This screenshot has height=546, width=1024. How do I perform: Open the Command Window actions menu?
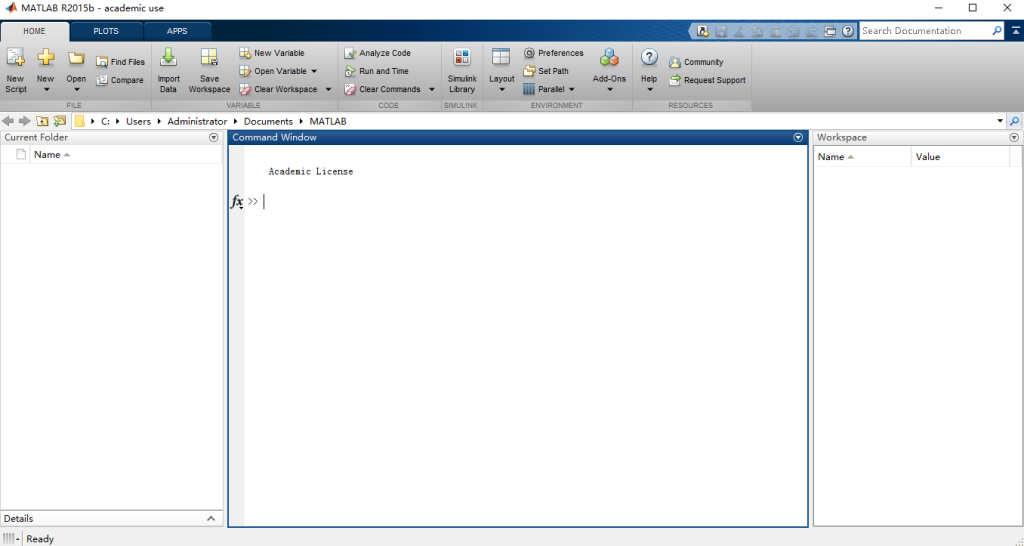[798, 138]
